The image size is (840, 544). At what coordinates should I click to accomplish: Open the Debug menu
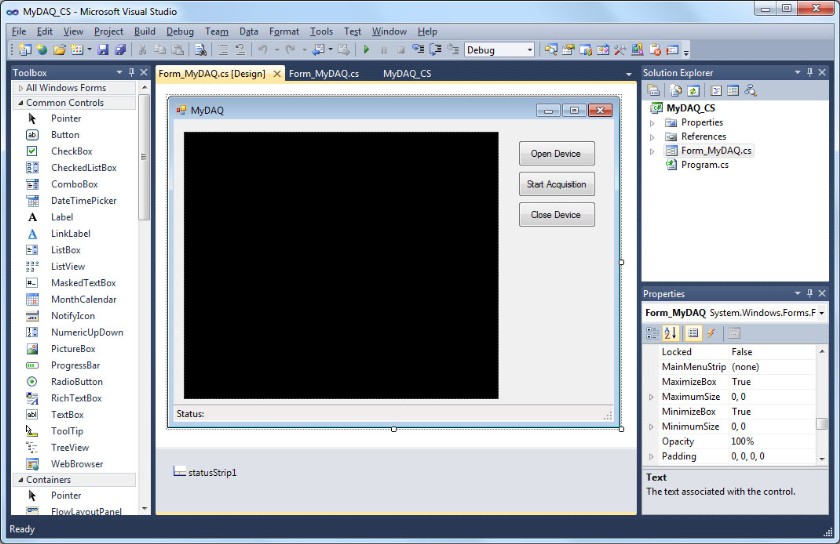[x=179, y=32]
